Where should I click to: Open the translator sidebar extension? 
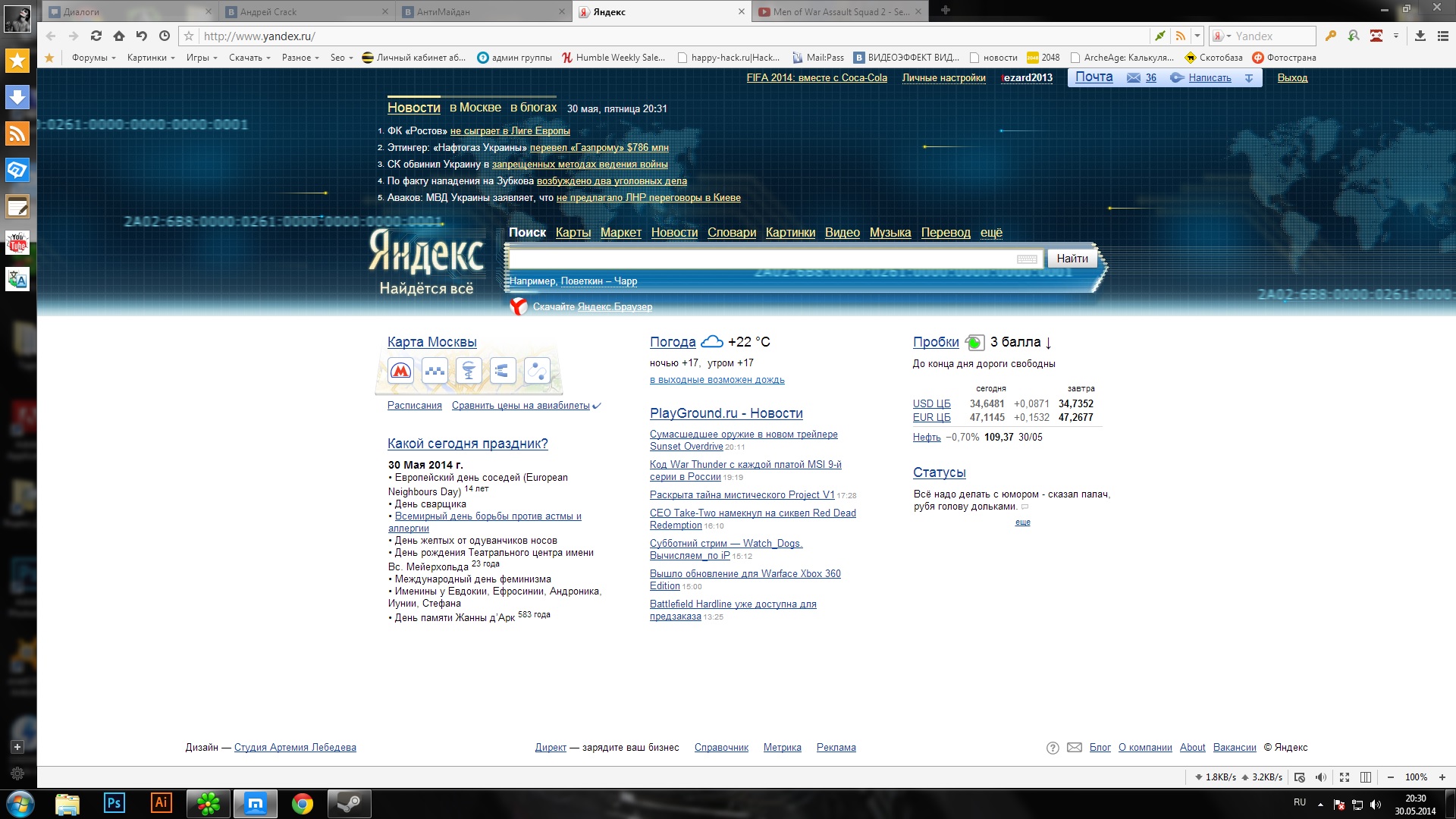pos(17,279)
